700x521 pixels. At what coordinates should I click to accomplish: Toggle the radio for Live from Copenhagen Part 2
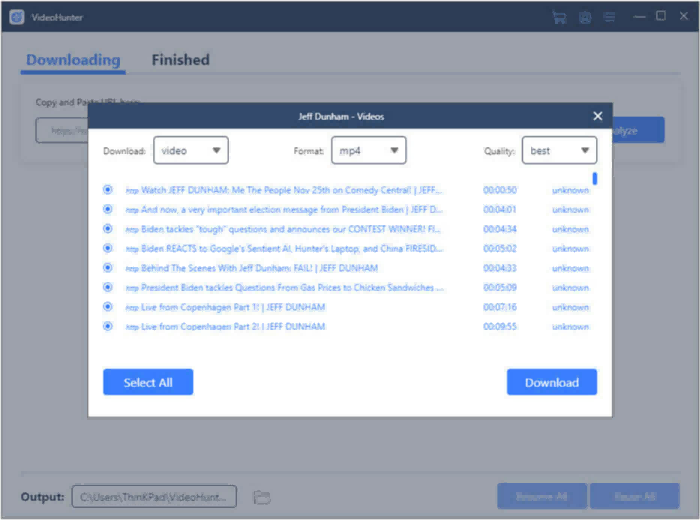[x=108, y=326]
